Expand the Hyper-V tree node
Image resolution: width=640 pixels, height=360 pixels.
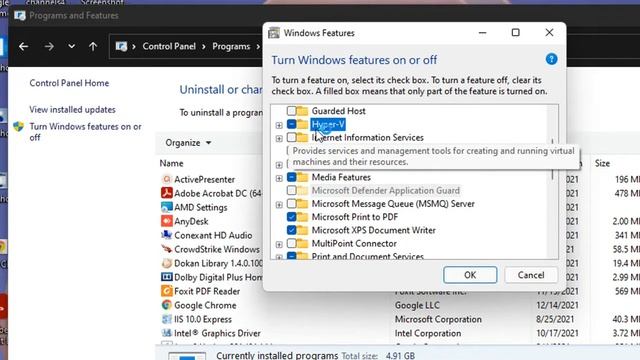[x=279, y=125]
